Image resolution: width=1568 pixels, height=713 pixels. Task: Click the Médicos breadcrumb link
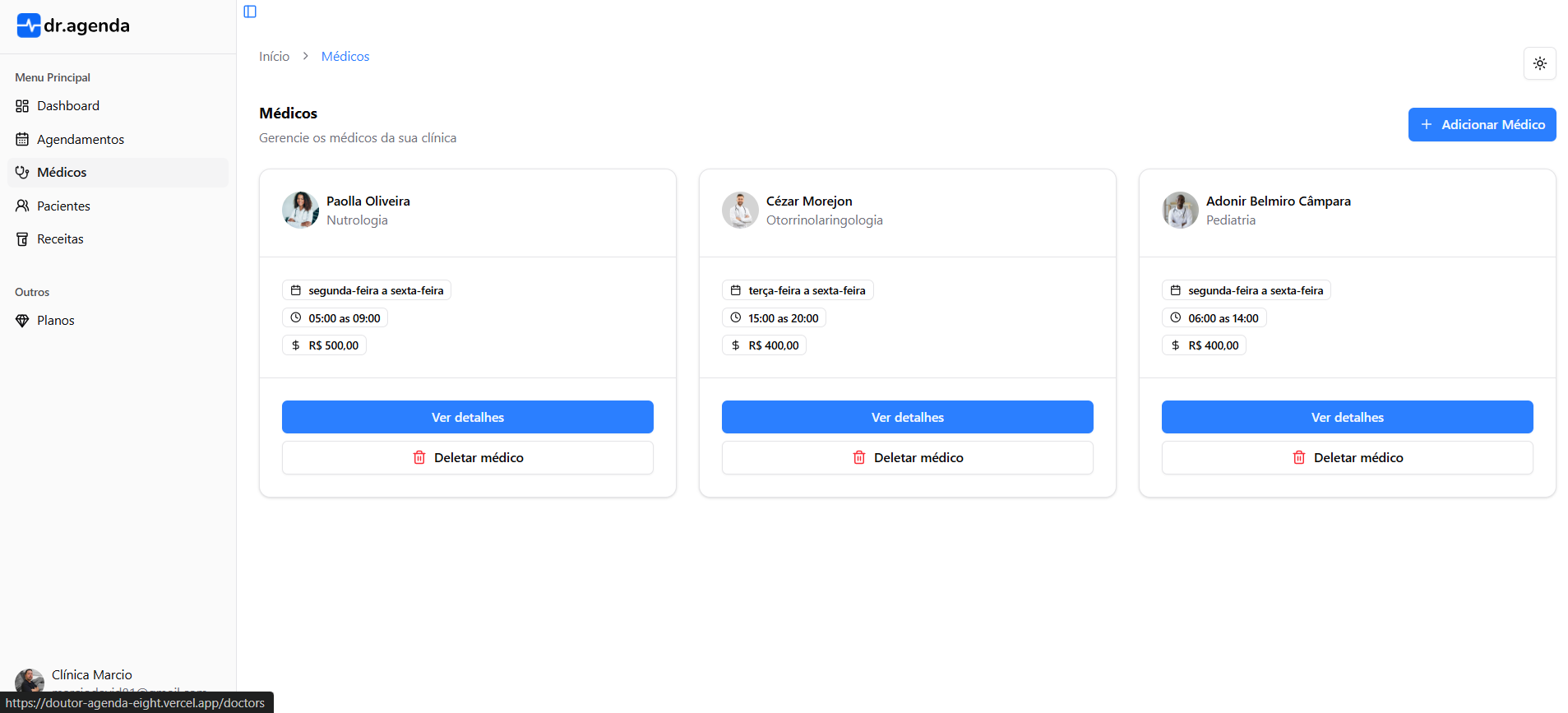click(345, 57)
